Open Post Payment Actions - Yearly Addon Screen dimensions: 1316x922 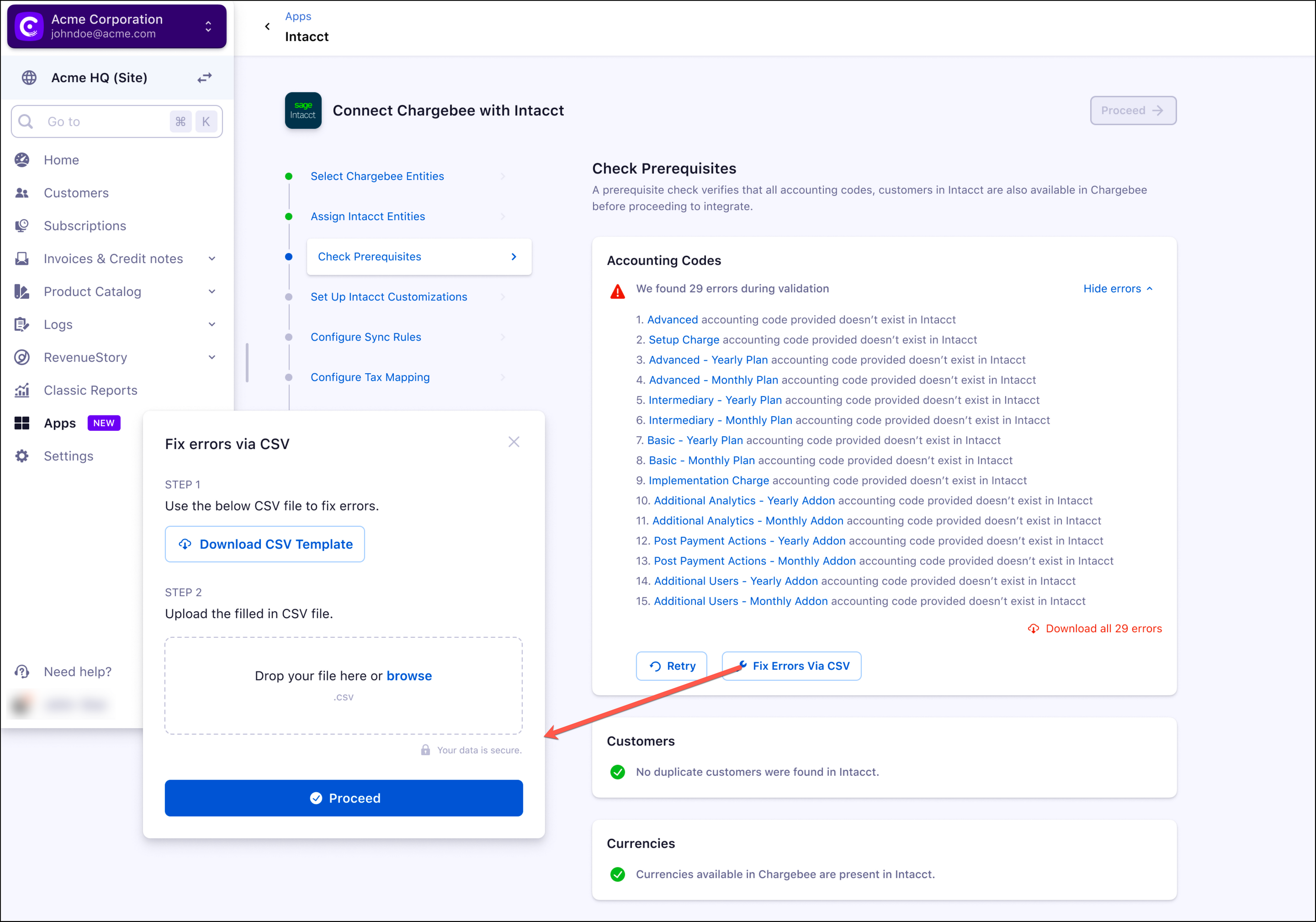click(749, 541)
